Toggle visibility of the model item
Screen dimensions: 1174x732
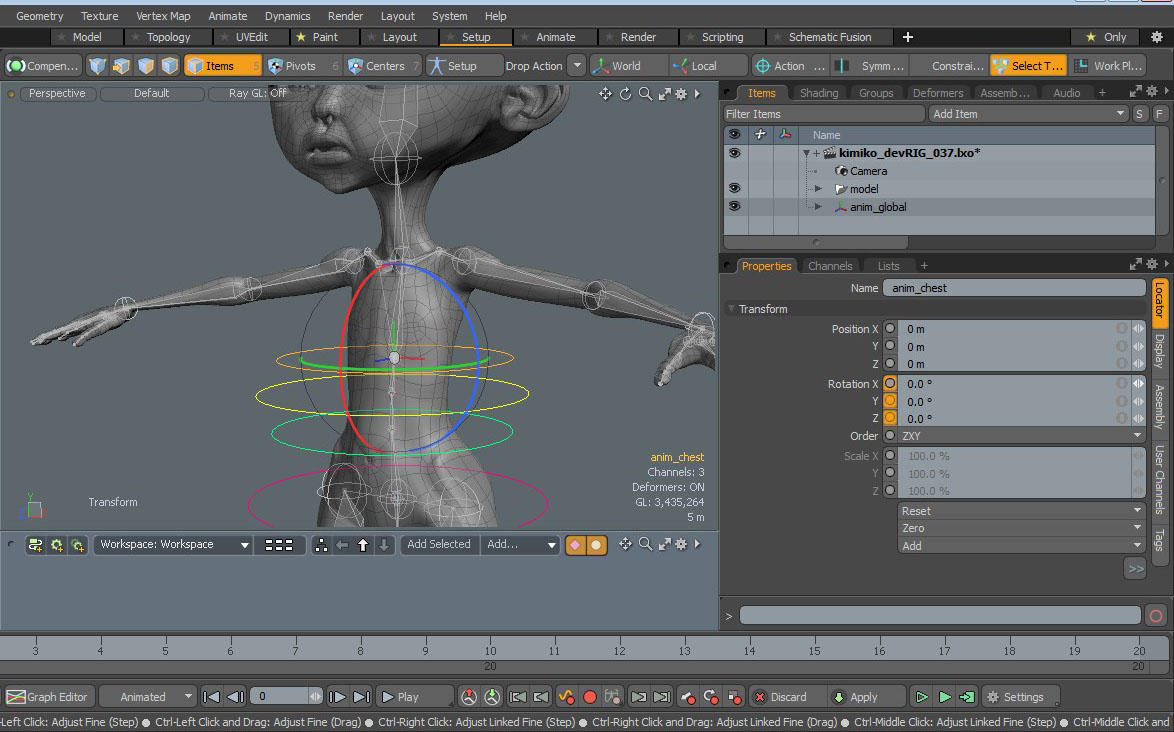click(x=734, y=189)
